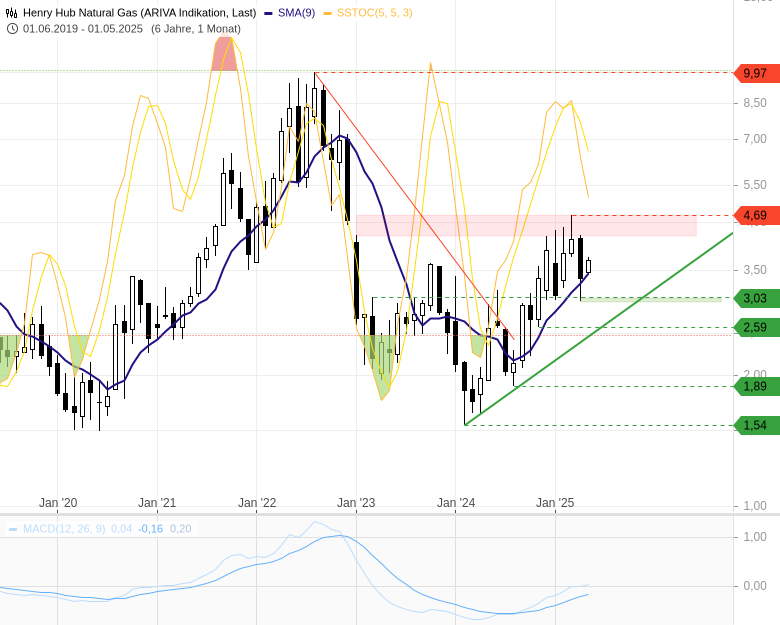Screen dimensions: 780x625
Task: Click the orange SSTOC legend color line
Action: pyautogui.click(x=327, y=13)
